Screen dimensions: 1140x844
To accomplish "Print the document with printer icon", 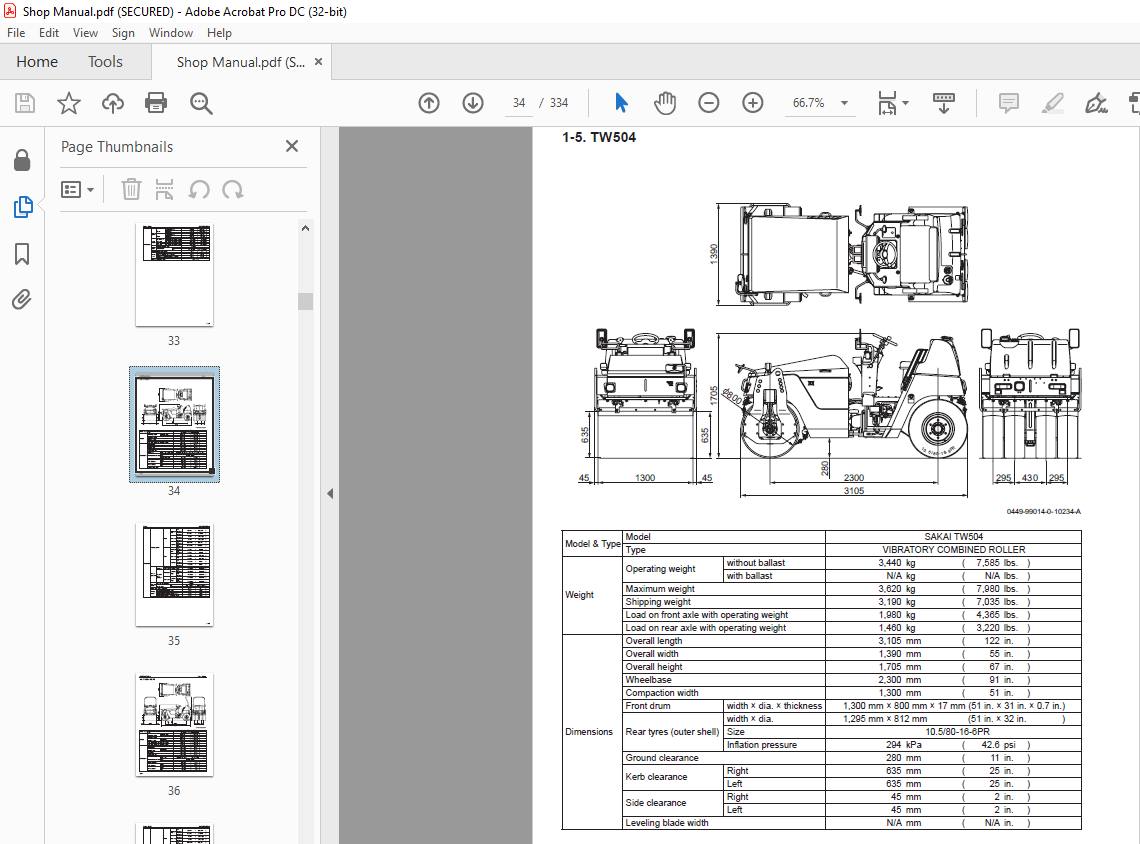I will 156,103.
